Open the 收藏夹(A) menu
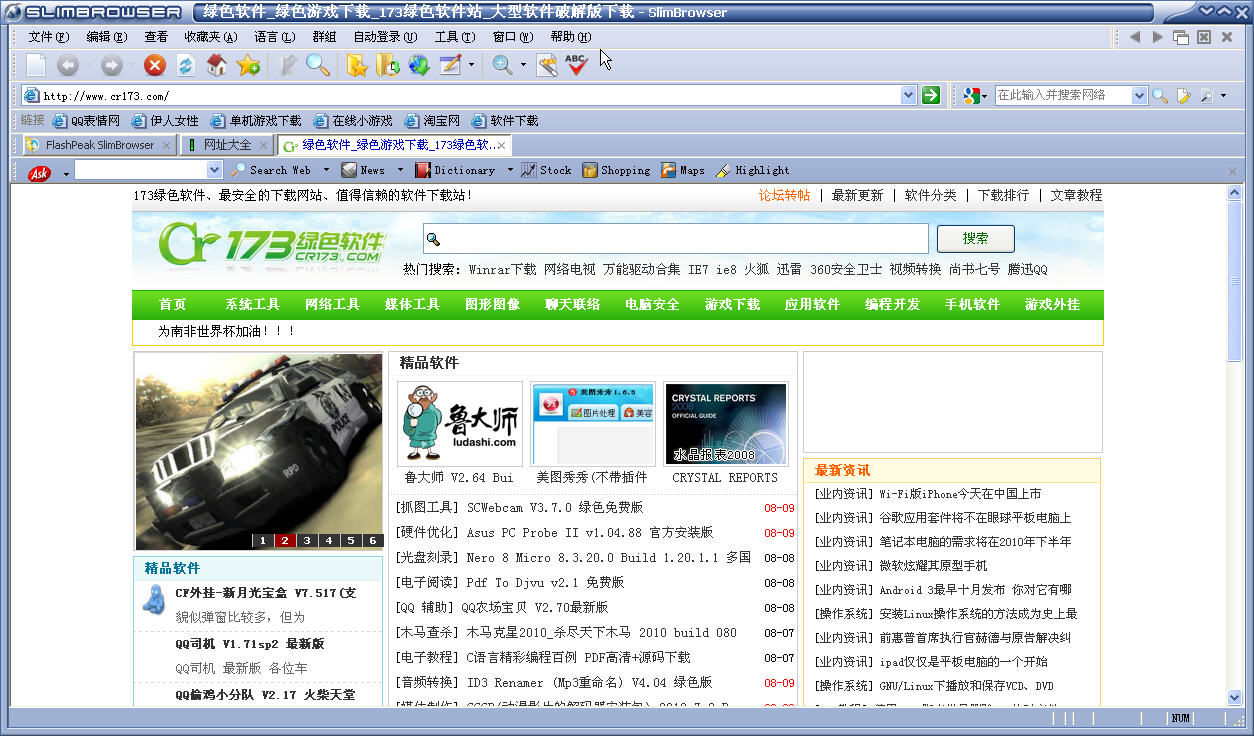Screen dimensions: 1254x736 [210, 37]
